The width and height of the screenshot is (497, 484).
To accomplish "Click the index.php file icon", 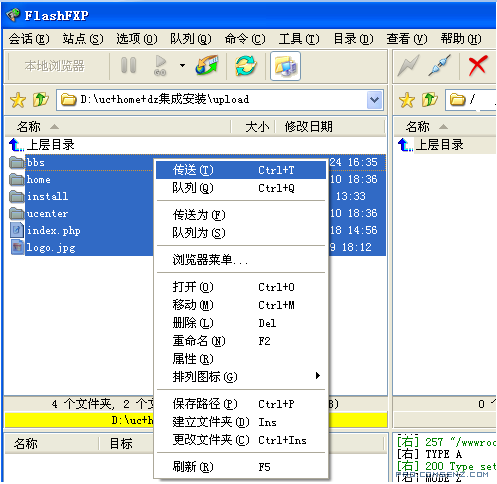I will pos(17,230).
